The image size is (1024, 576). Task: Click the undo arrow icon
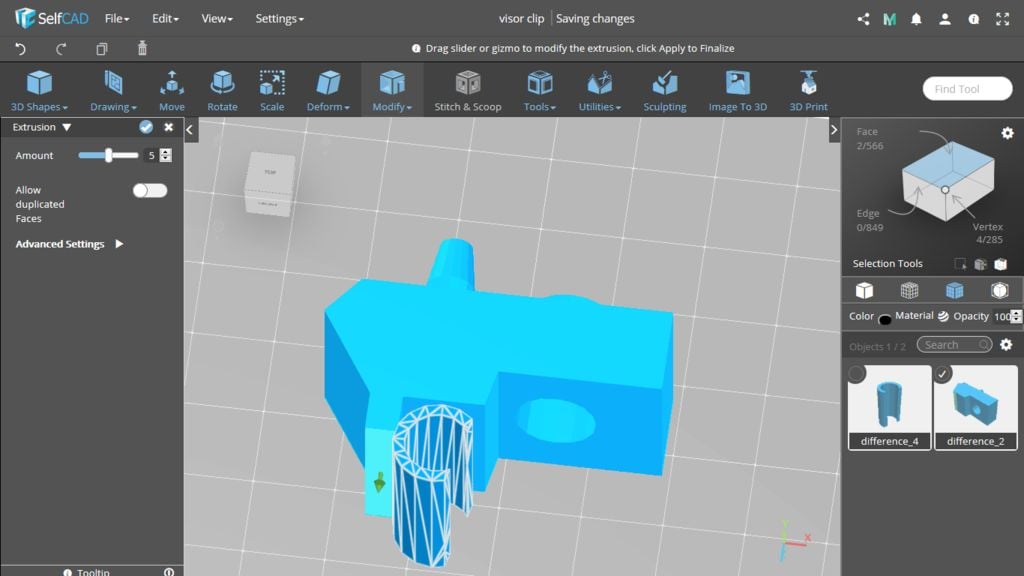[21, 48]
